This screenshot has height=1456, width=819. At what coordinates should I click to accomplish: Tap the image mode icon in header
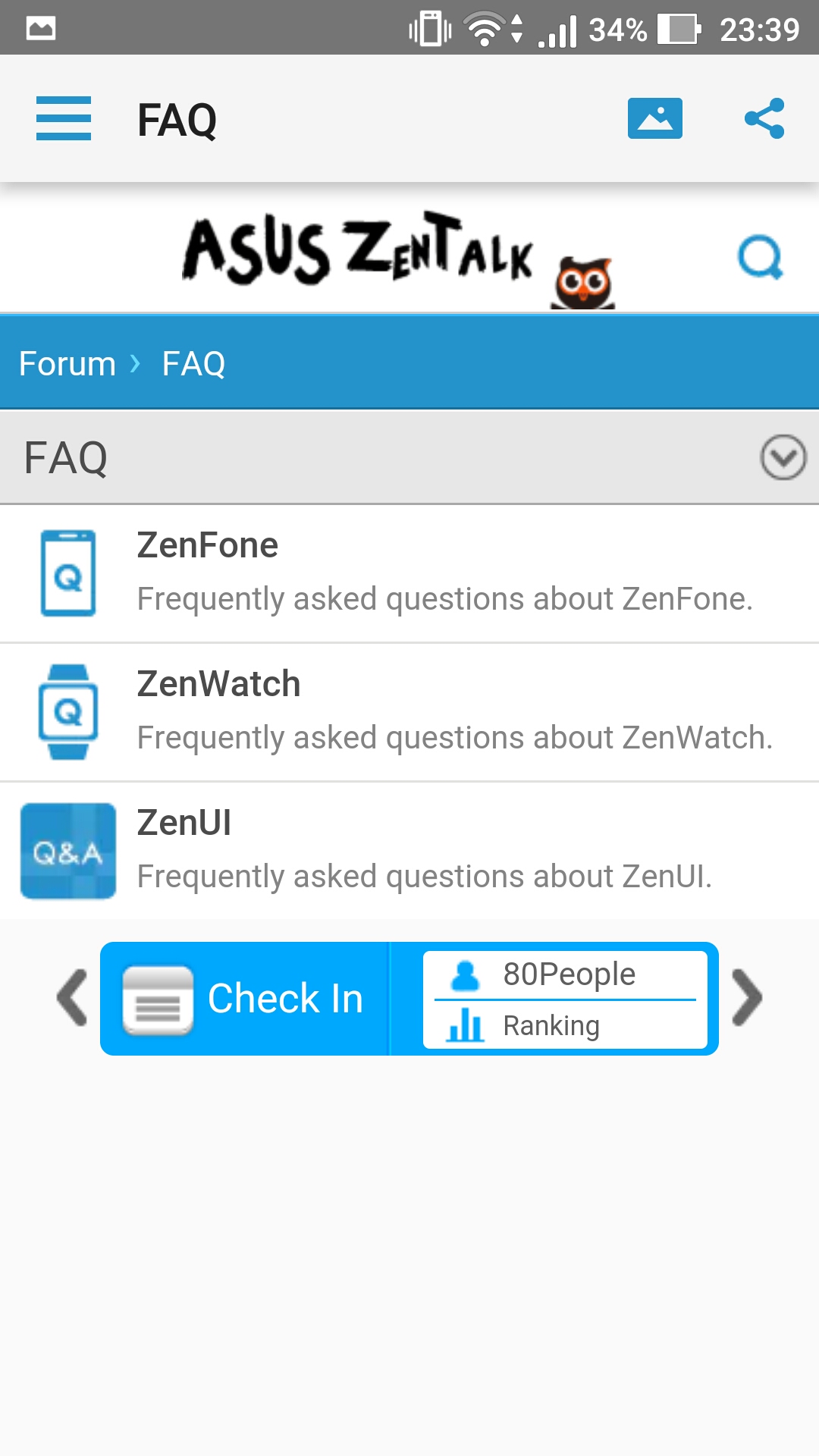(655, 118)
